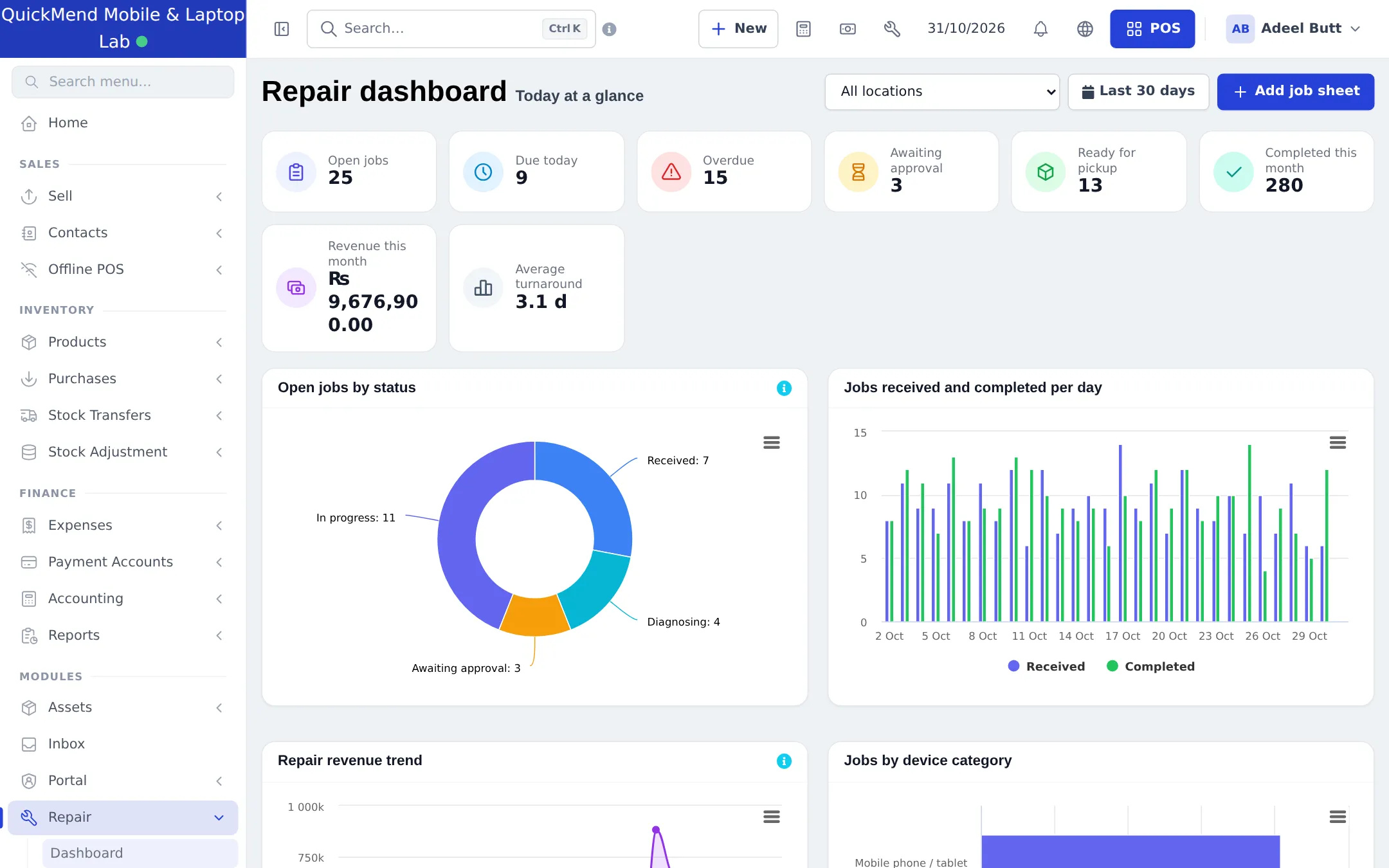The height and width of the screenshot is (868, 1389).
Task: Open the calculator icon in the top bar
Action: point(803,29)
